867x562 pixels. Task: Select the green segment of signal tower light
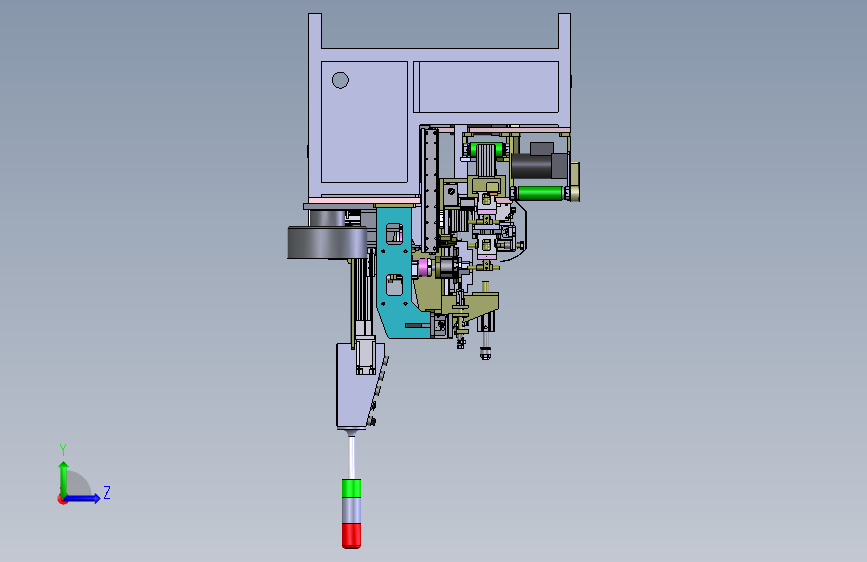click(351, 488)
